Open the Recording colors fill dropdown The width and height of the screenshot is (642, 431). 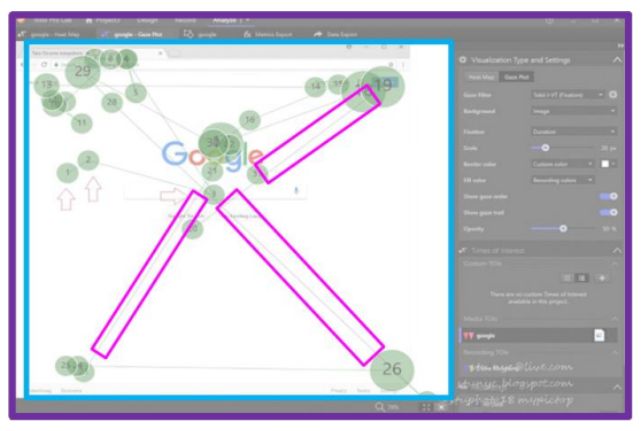(x=563, y=180)
